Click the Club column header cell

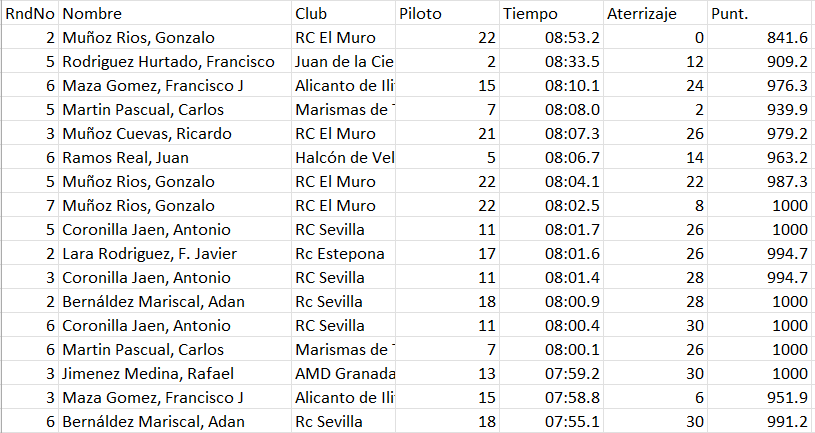coord(343,14)
